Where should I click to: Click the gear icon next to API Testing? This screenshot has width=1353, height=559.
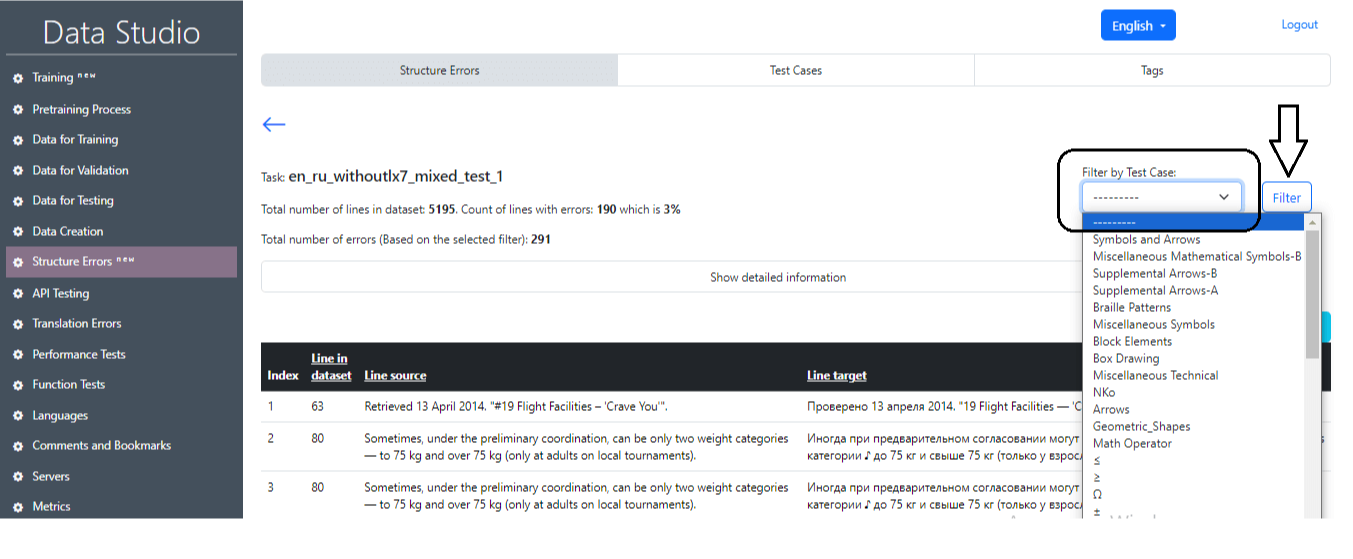(18, 294)
